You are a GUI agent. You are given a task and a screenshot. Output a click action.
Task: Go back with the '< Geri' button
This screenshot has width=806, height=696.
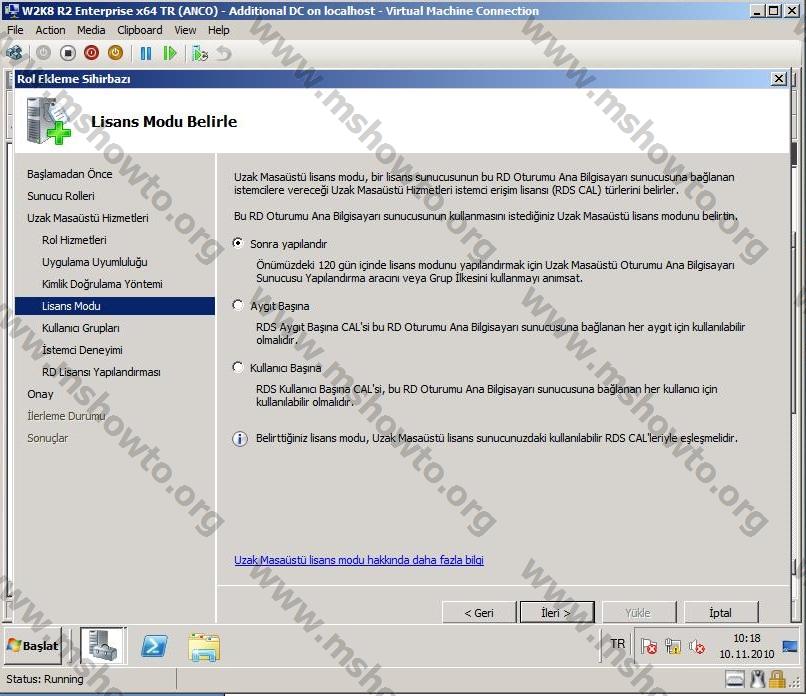(479, 612)
